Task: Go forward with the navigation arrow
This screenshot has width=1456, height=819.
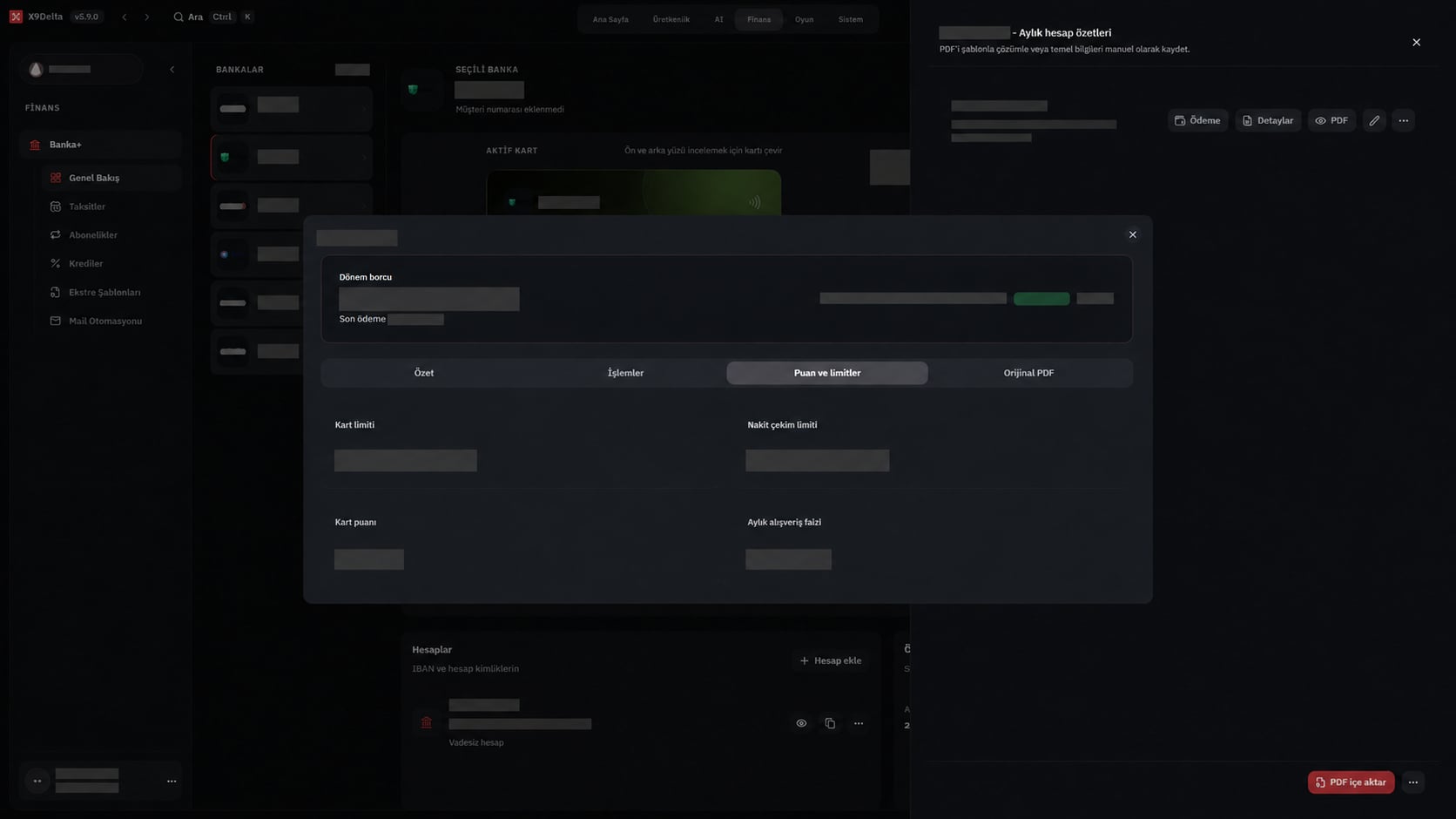Action: (146, 17)
